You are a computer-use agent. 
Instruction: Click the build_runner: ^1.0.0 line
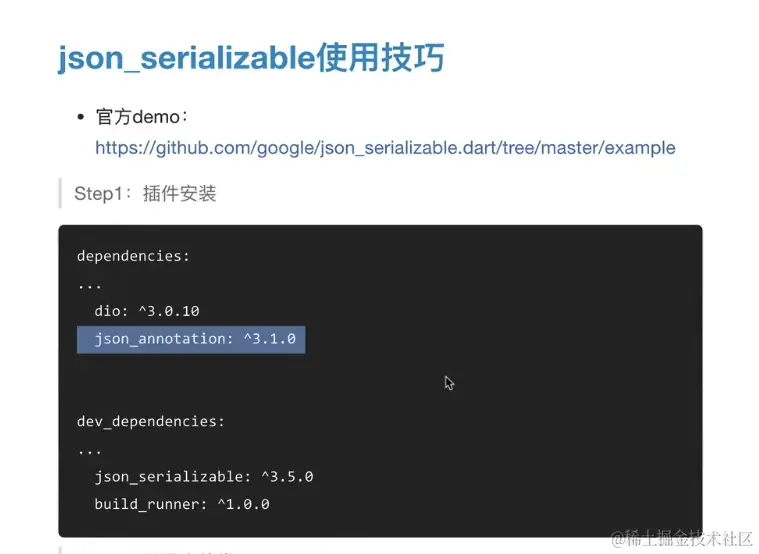point(182,504)
